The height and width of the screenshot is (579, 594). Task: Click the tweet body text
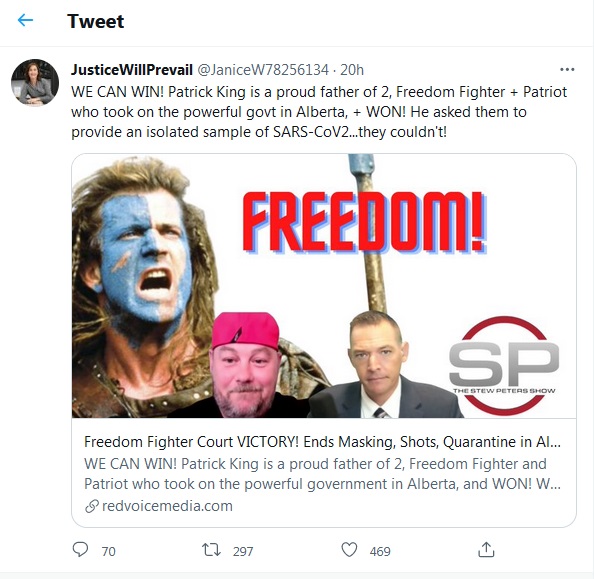(x=319, y=112)
